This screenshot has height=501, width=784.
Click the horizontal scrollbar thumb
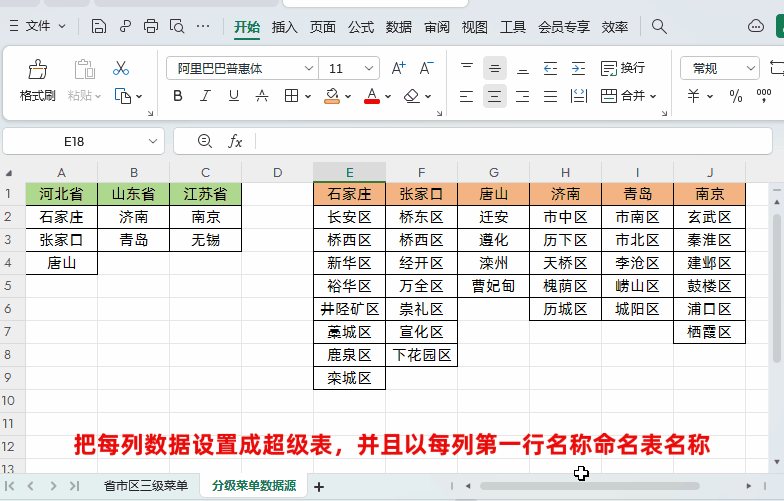point(590,486)
